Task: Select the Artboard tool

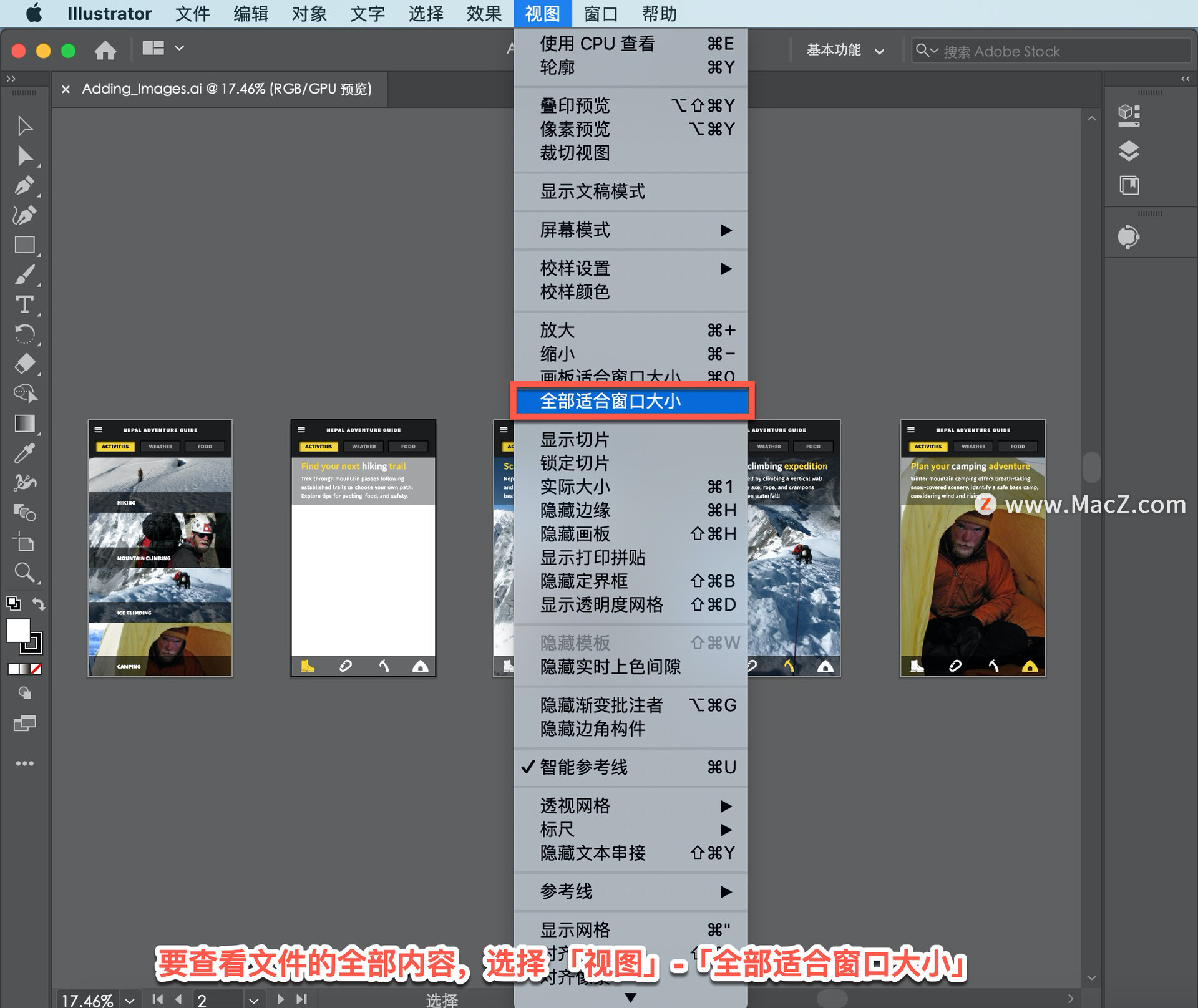Action: point(25,543)
